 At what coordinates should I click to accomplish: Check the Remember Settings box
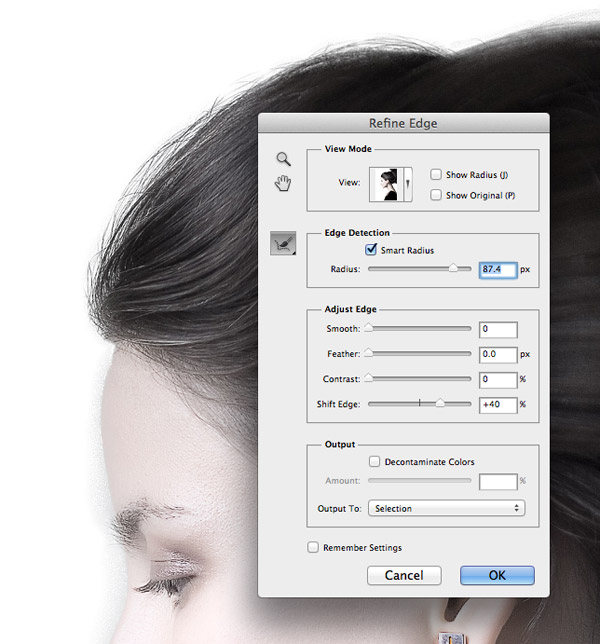313,548
